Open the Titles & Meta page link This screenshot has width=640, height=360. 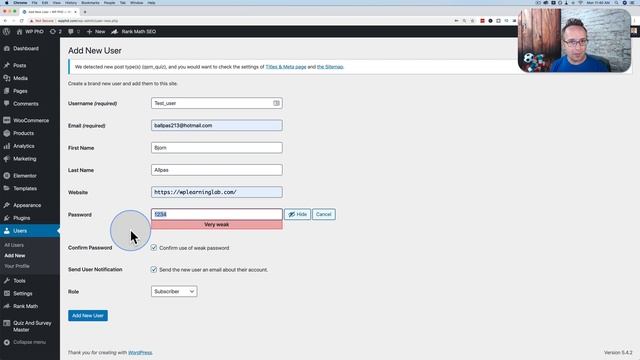click(286, 67)
